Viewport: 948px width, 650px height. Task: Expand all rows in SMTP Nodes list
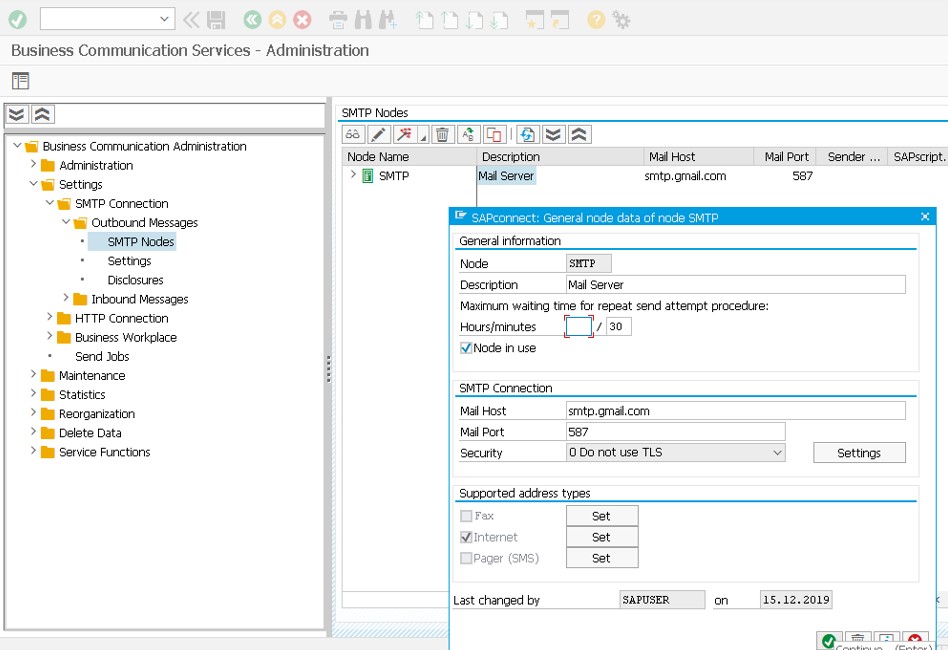point(553,134)
